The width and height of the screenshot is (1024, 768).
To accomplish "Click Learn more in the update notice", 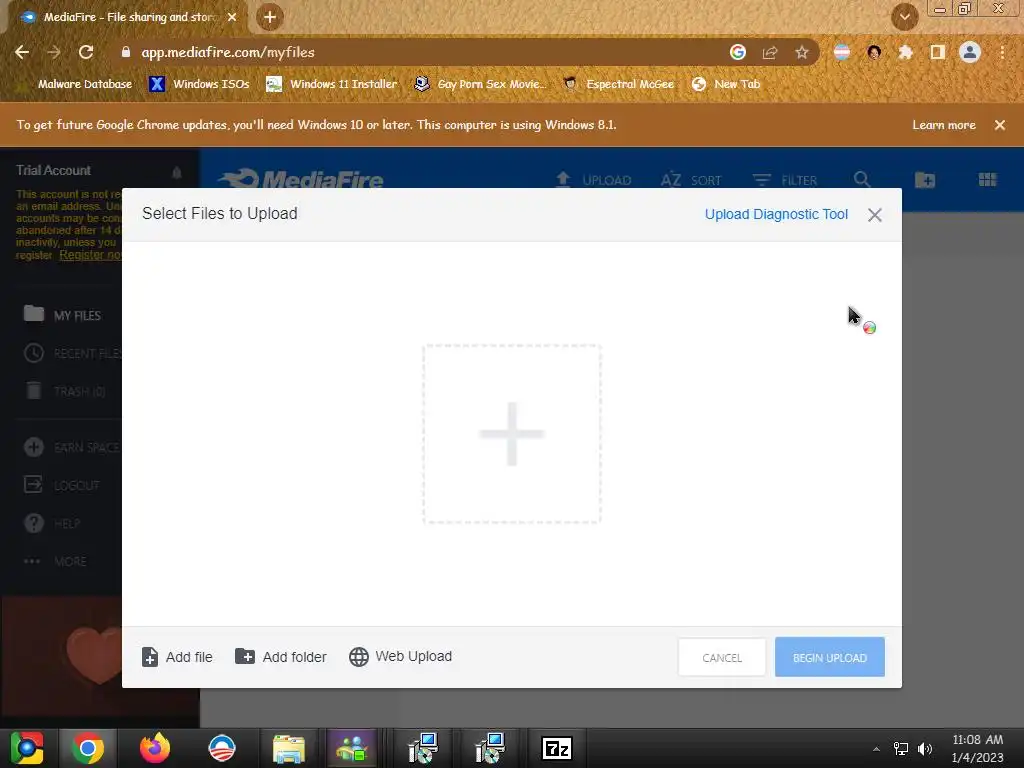I will [944, 125].
